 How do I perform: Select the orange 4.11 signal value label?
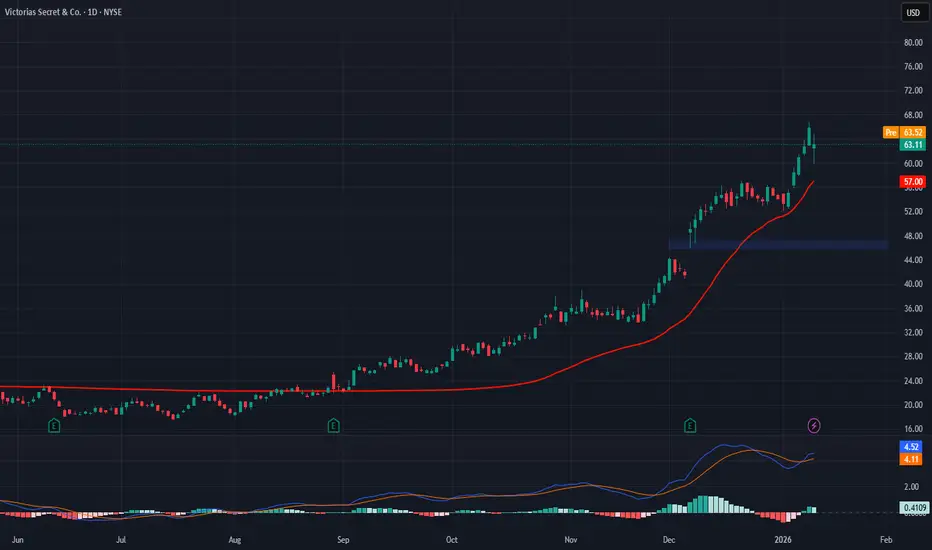click(911, 459)
